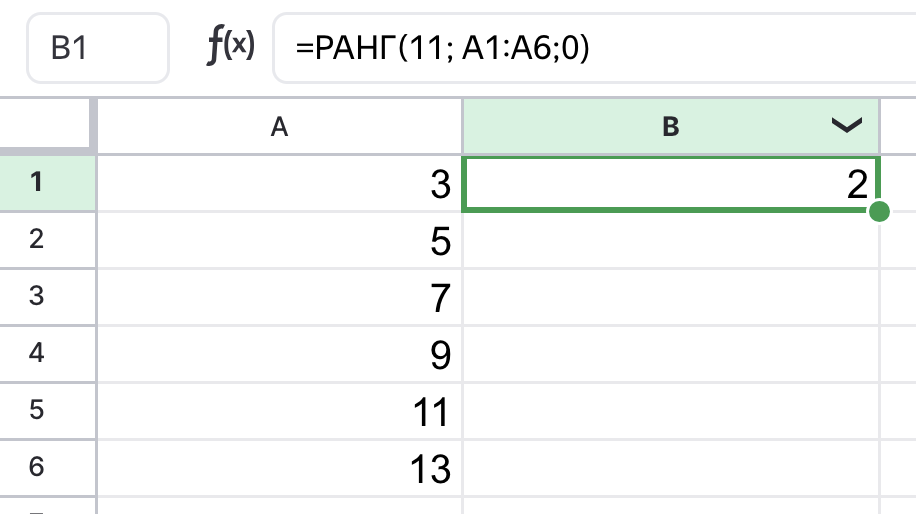Click the fx function icon
916x514 pixels.
(x=230, y=47)
